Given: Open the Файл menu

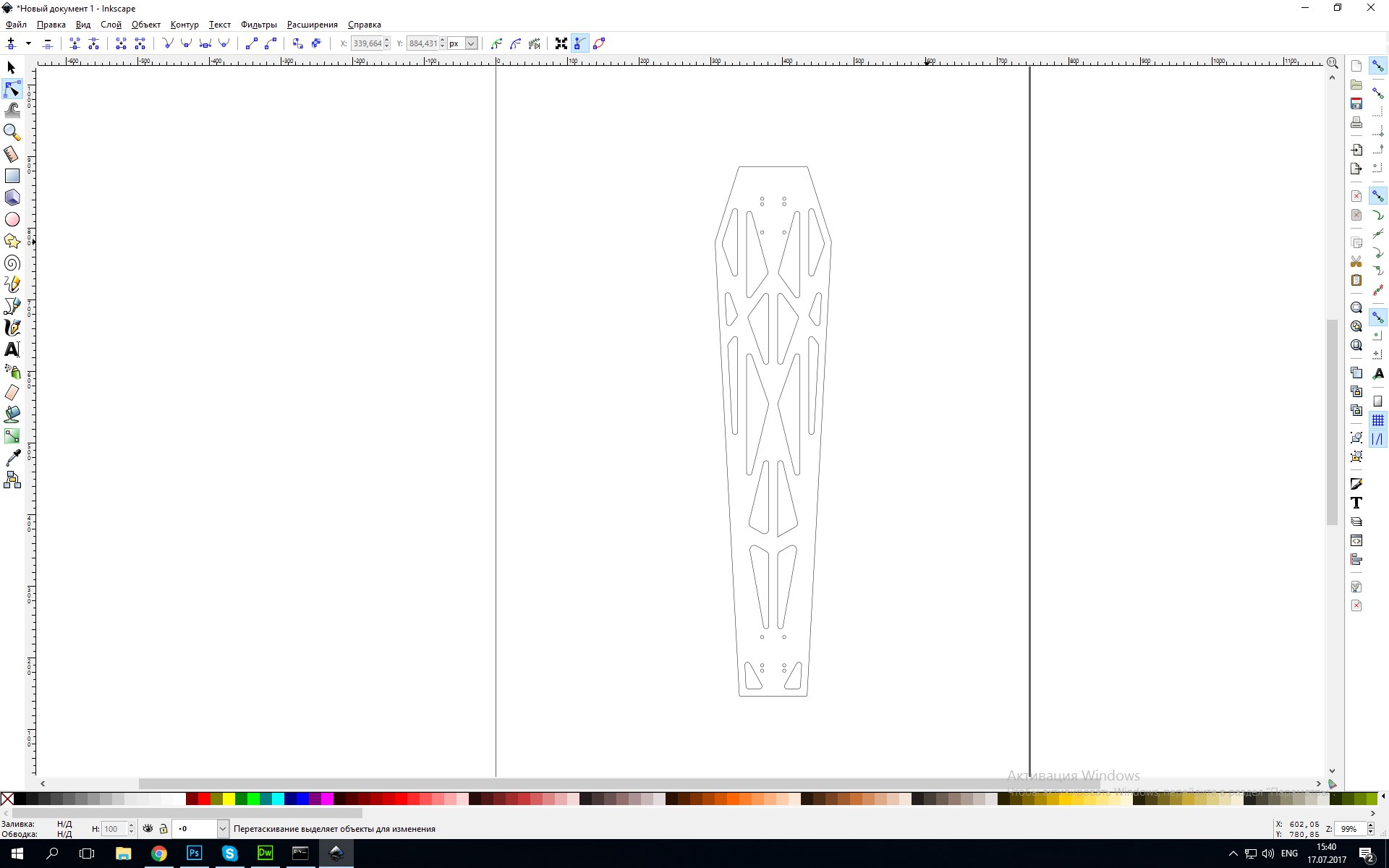Looking at the screenshot, I should (16, 25).
